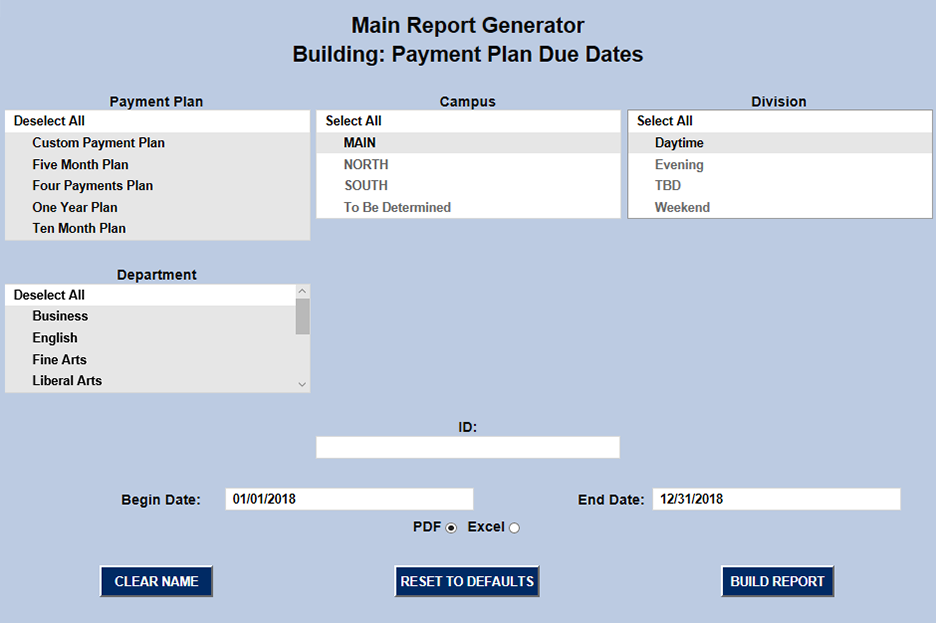Select the PDF radio button
This screenshot has height=623, width=936.
click(451, 528)
